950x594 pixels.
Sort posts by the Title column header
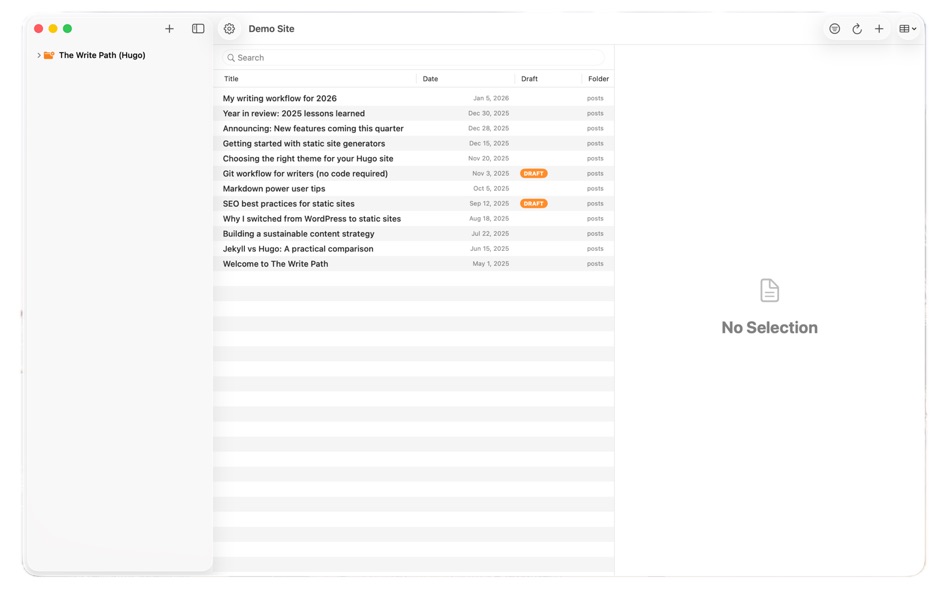click(233, 78)
